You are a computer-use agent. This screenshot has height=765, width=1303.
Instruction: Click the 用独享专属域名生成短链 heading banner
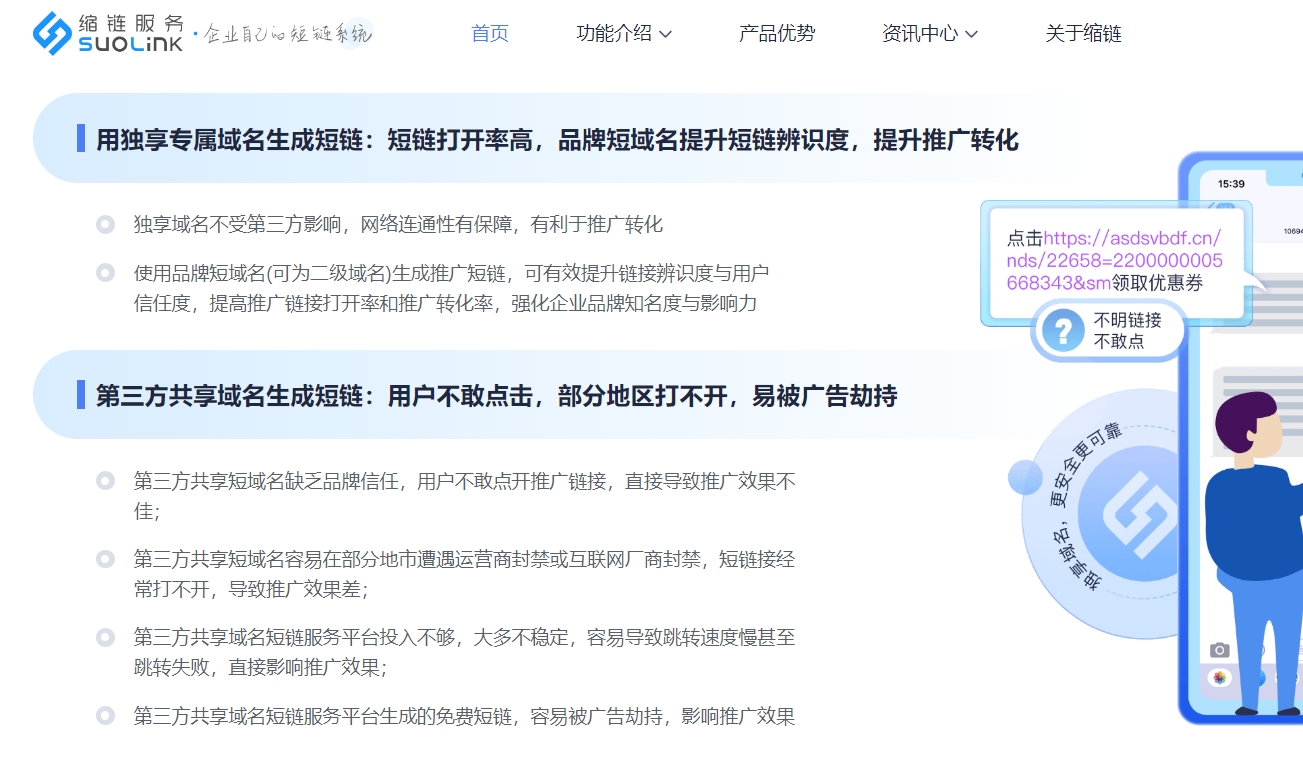click(x=556, y=140)
